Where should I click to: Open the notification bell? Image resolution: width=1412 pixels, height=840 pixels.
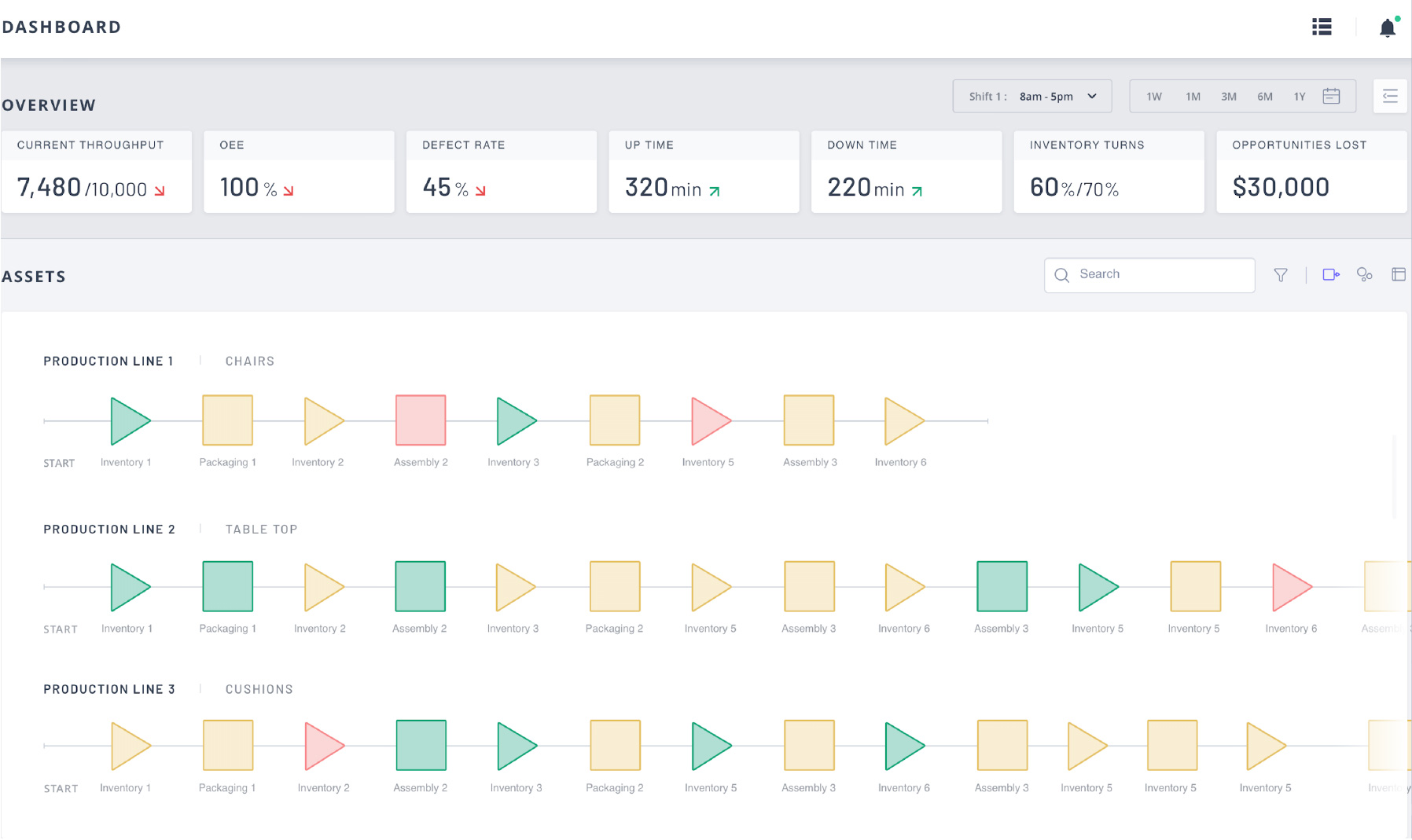1388,26
